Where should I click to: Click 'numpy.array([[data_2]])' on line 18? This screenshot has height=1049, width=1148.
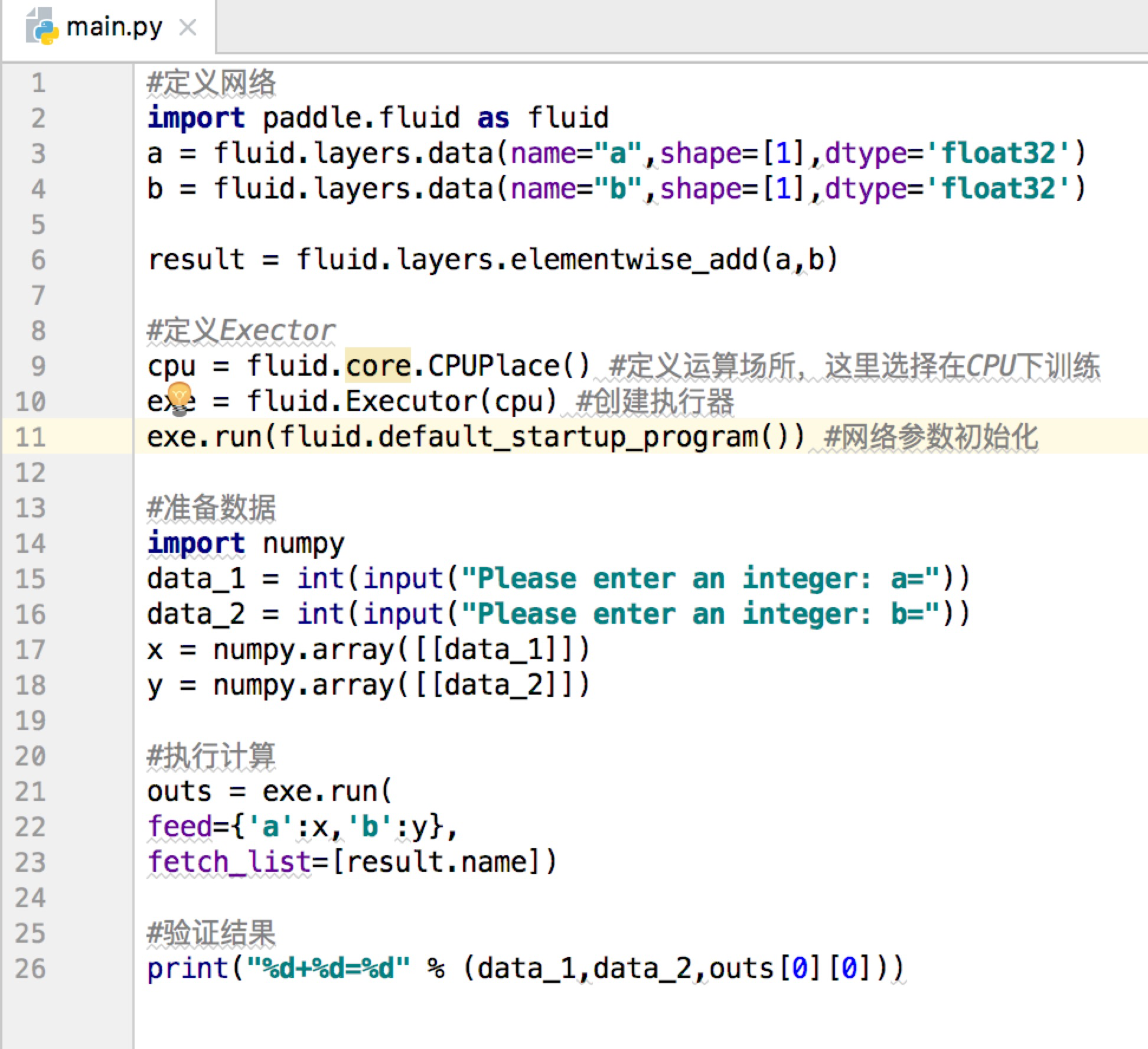click(x=402, y=685)
